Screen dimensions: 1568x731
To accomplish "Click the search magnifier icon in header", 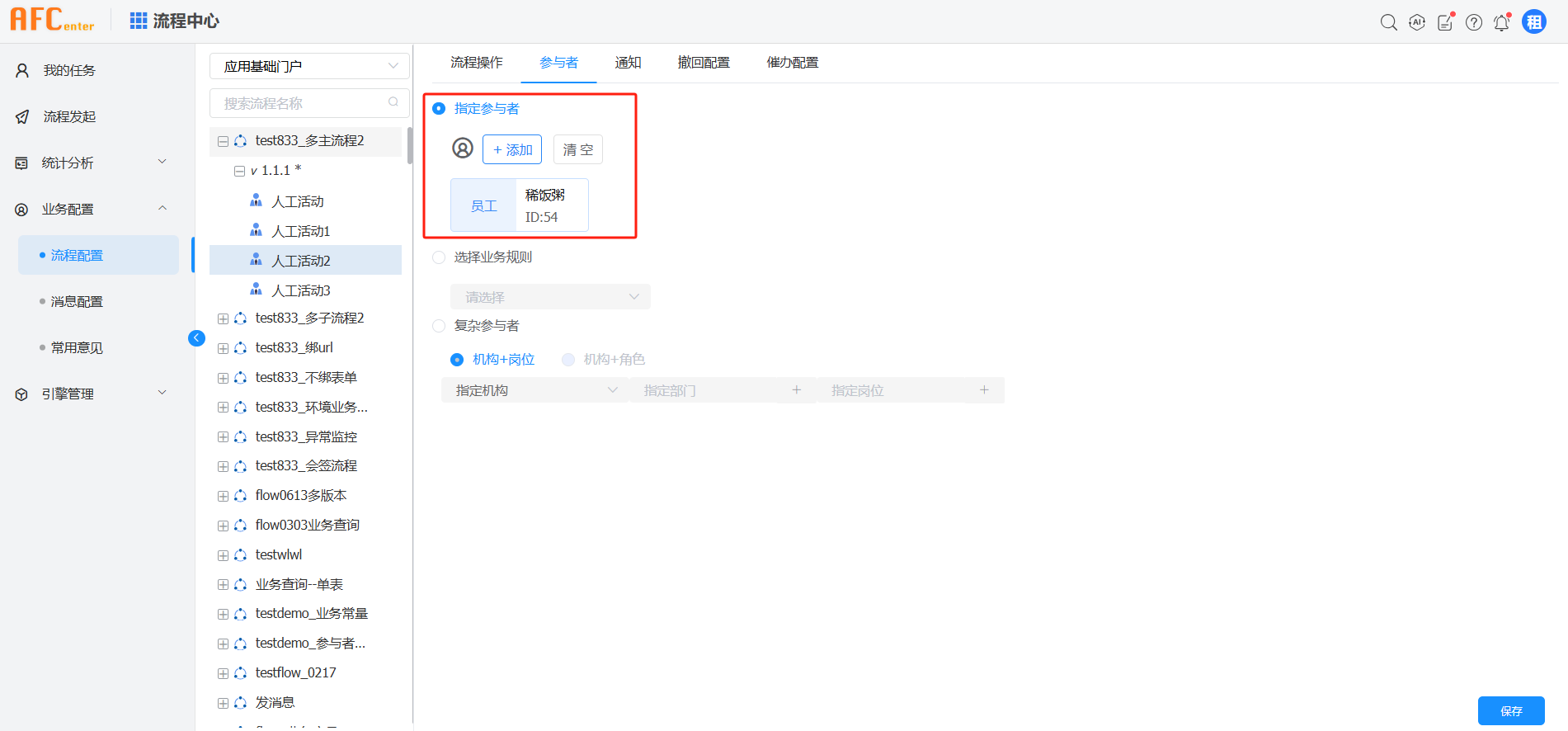I will (1388, 22).
